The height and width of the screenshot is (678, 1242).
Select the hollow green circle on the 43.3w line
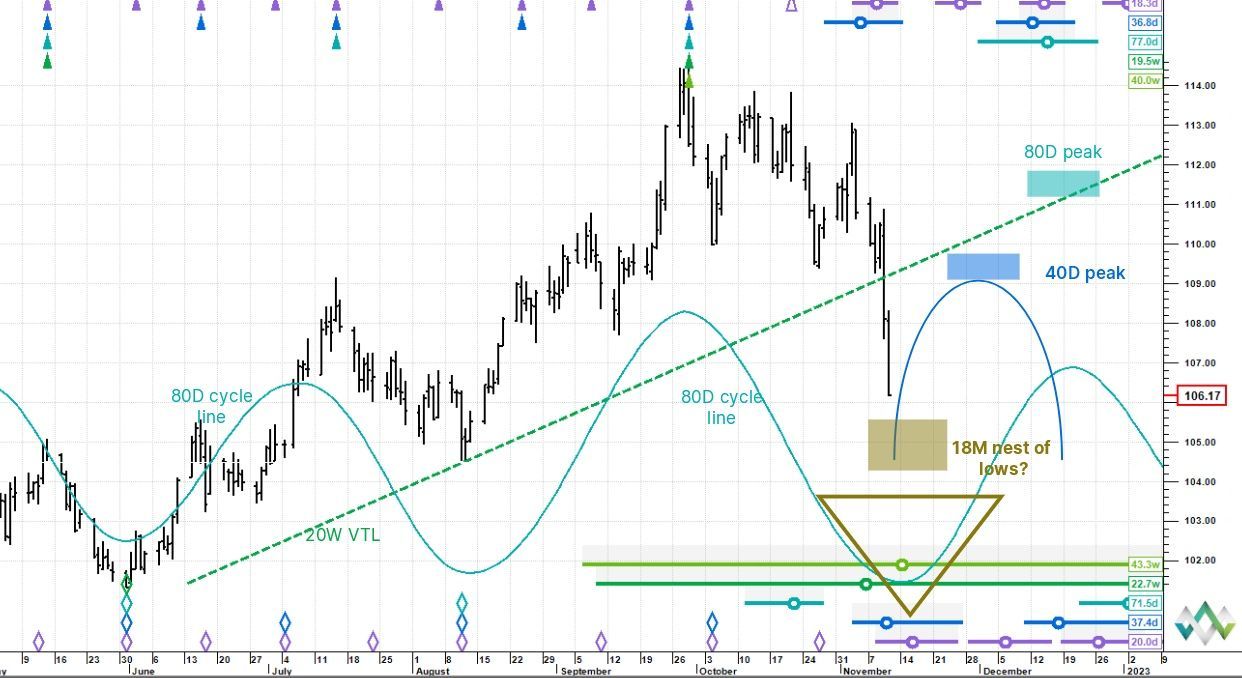coord(902,565)
